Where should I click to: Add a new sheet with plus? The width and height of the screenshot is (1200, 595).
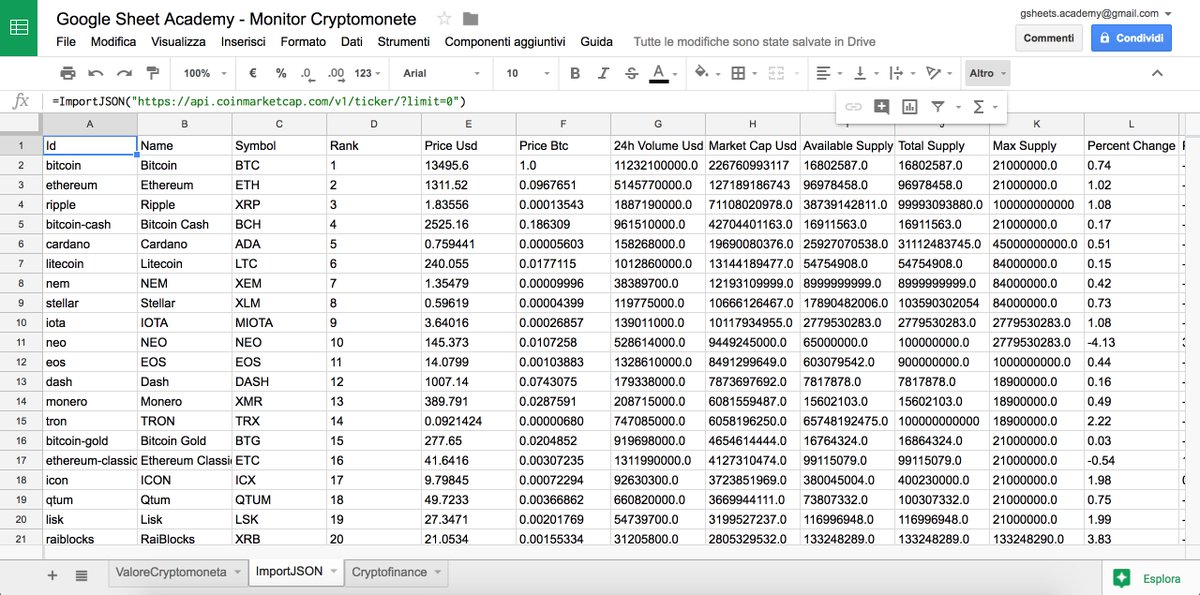[x=52, y=575]
